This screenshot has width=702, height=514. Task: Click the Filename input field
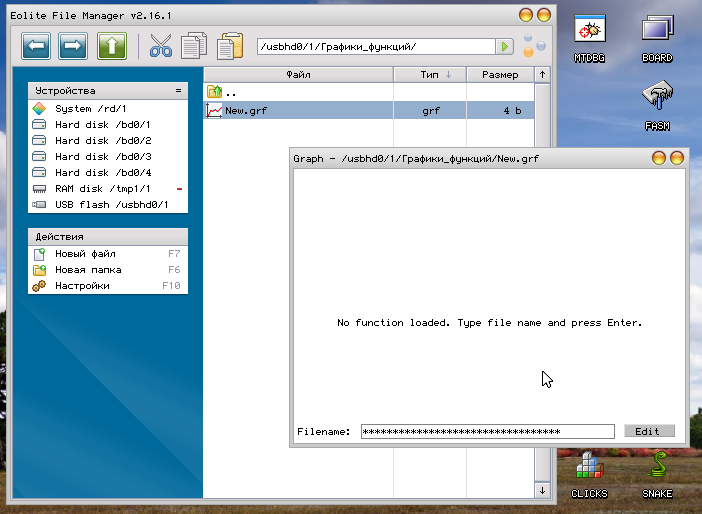tap(487, 431)
